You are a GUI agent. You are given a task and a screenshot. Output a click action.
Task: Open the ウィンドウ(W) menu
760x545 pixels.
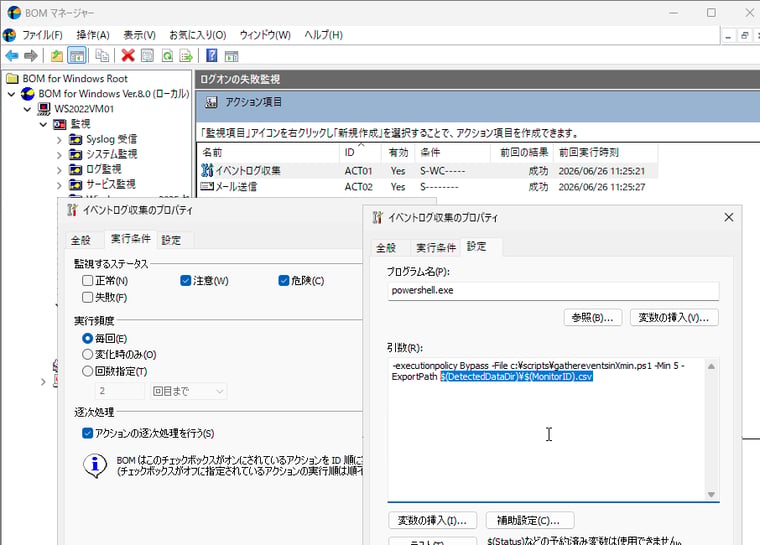pos(265,35)
